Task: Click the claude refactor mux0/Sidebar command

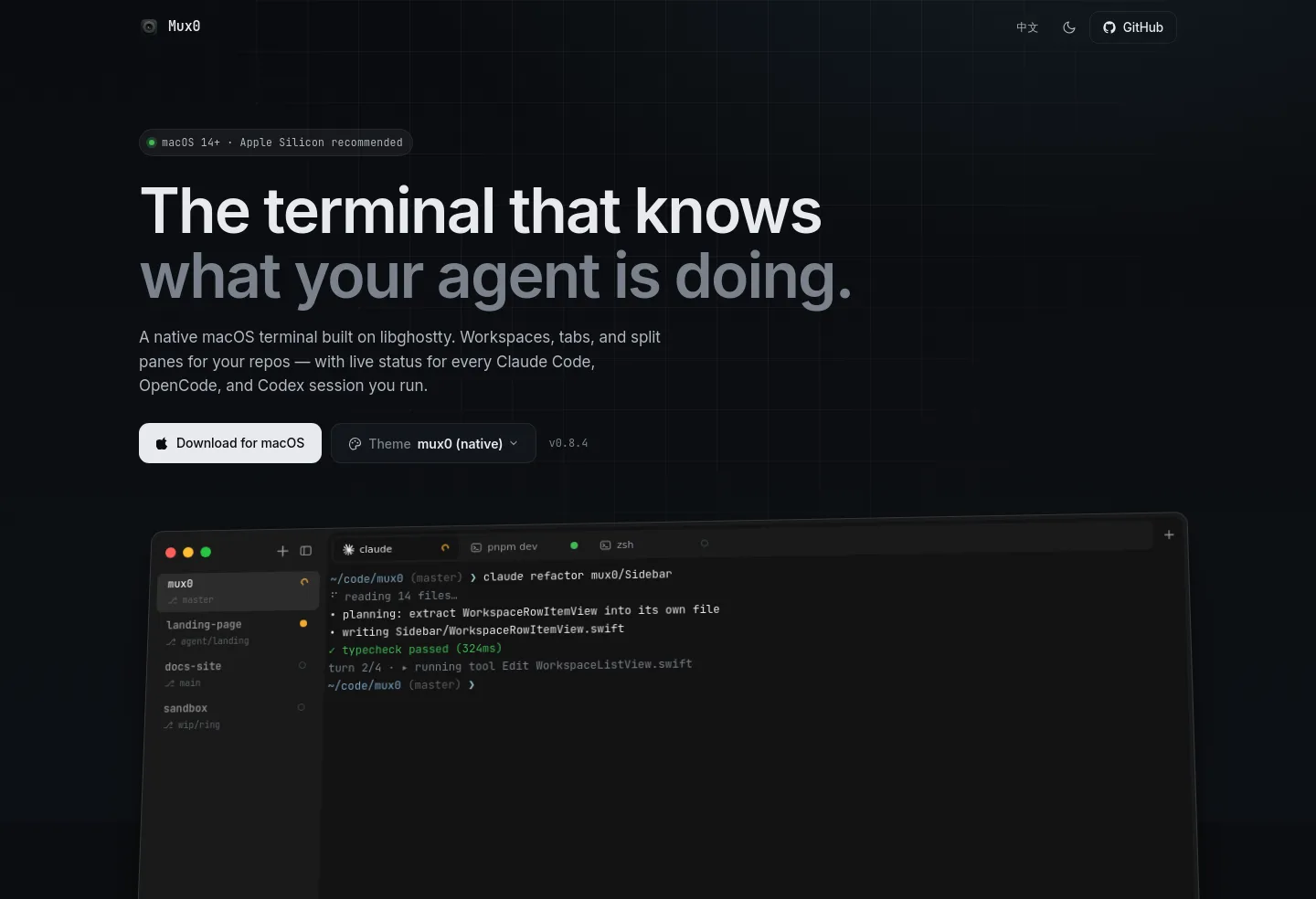Action: point(578,576)
